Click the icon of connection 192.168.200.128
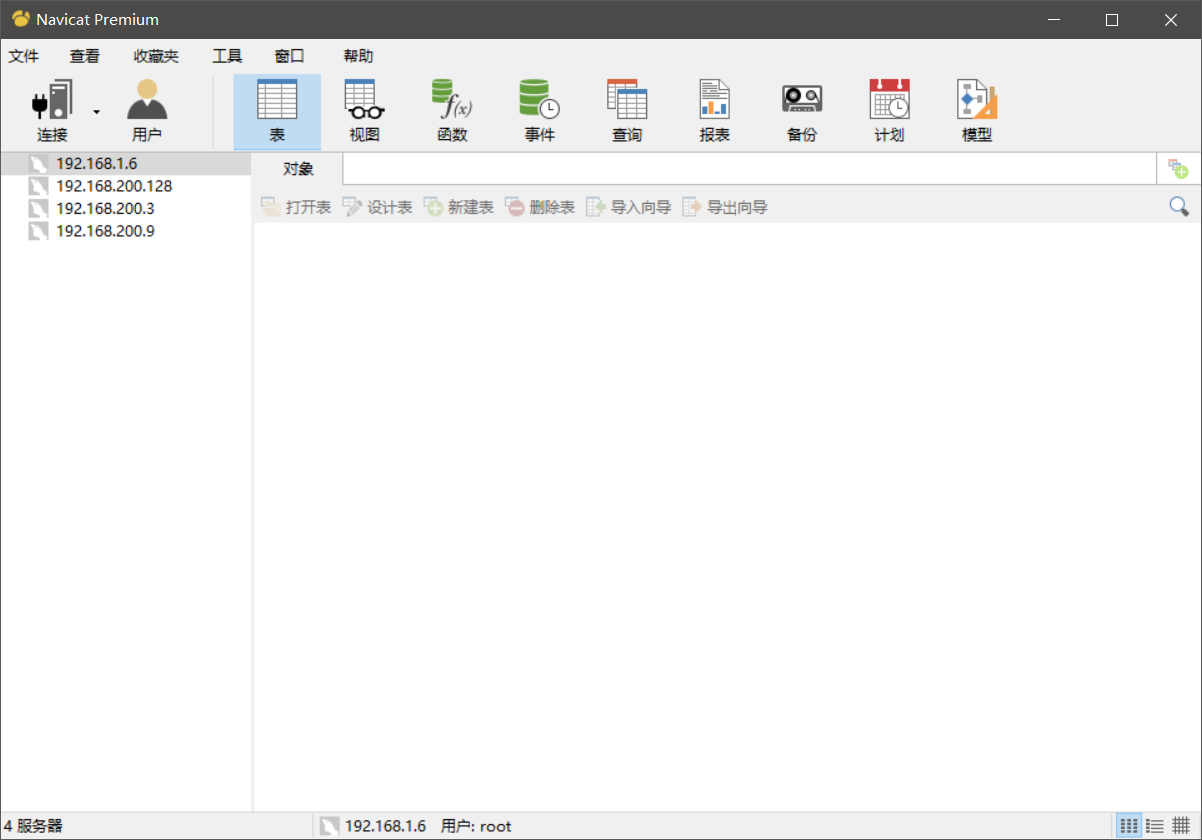Viewport: 1202px width, 840px height. [39, 186]
